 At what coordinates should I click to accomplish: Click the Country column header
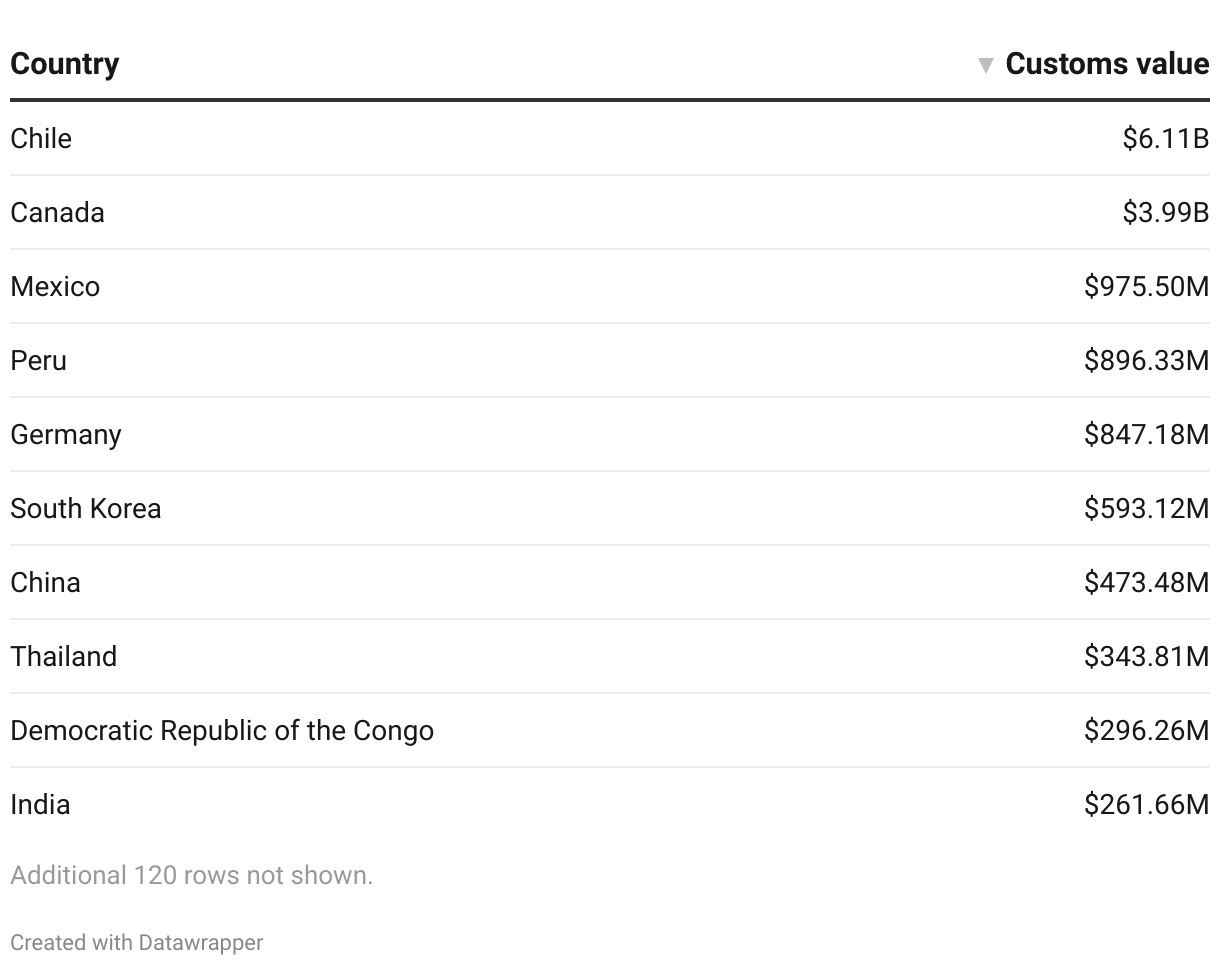pyautogui.click(x=65, y=64)
